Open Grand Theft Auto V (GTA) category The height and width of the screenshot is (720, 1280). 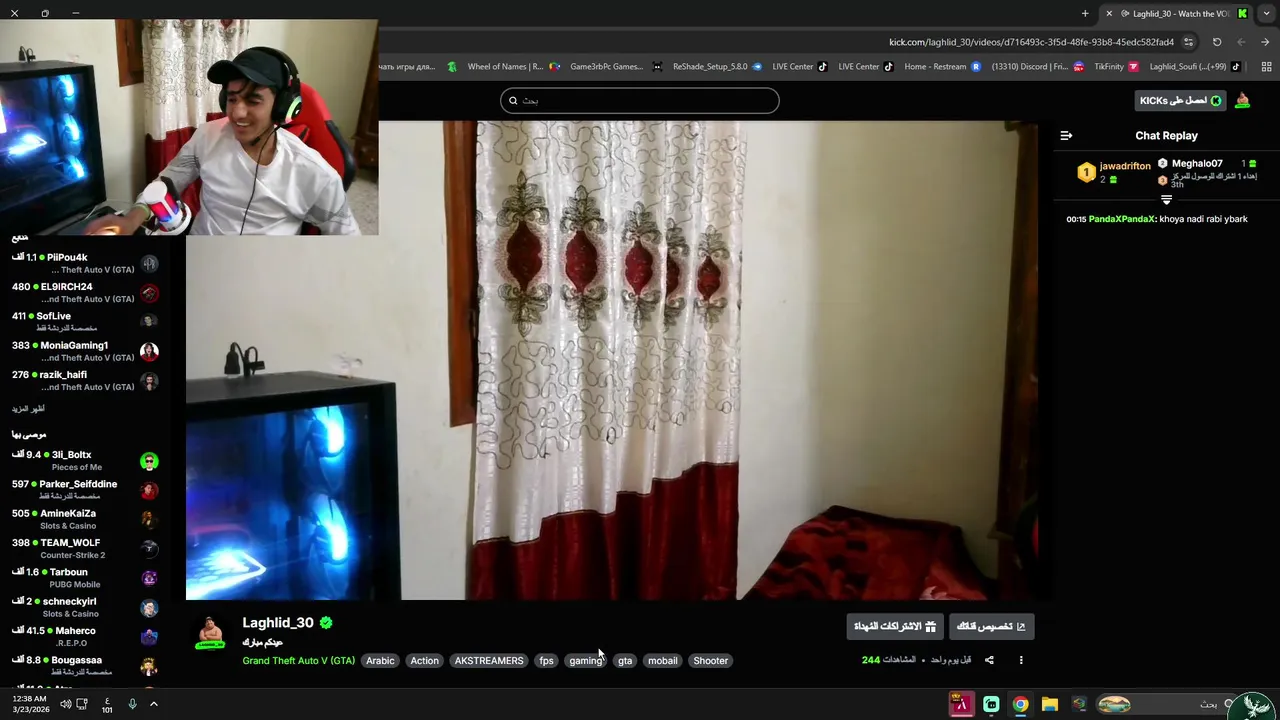(x=298, y=661)
